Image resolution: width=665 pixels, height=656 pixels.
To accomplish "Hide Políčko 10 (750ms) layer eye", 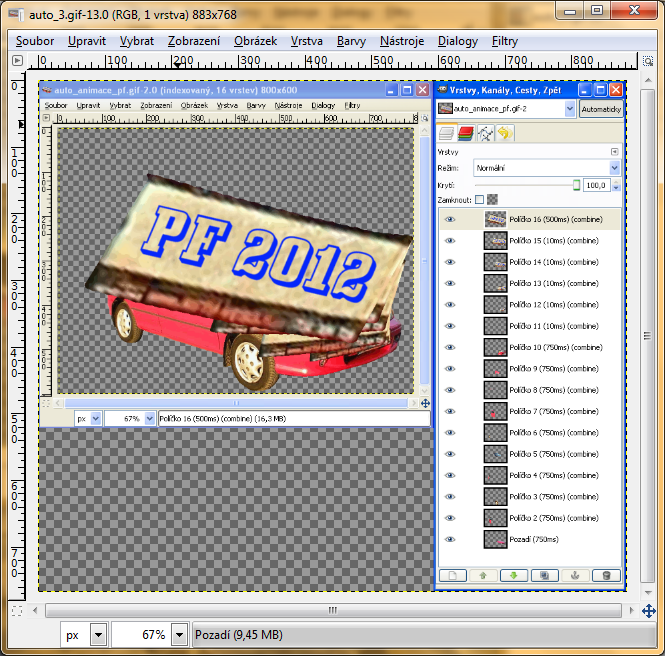I will coord(450,347).
